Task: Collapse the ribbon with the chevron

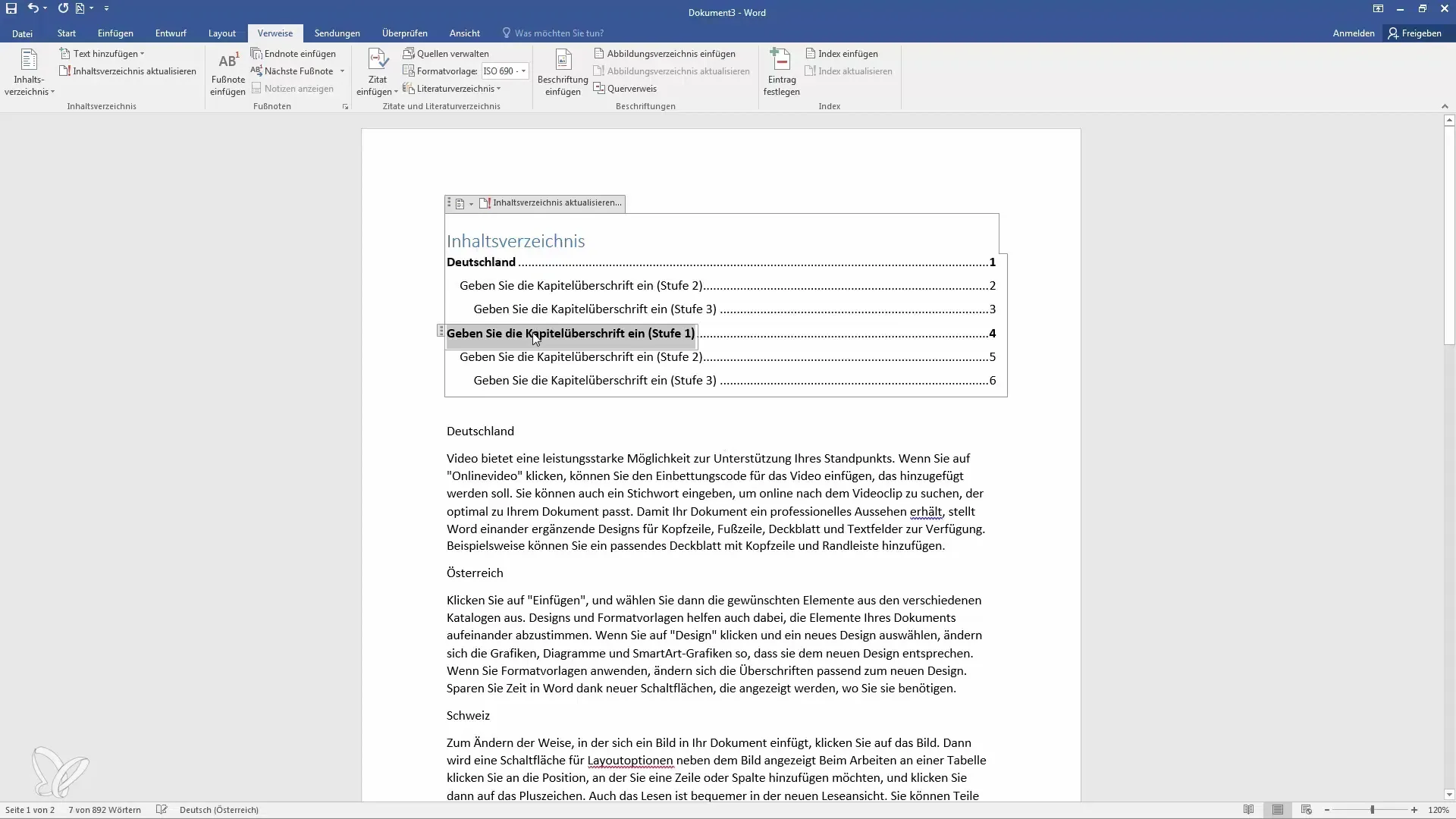Action: point(1444,107)
